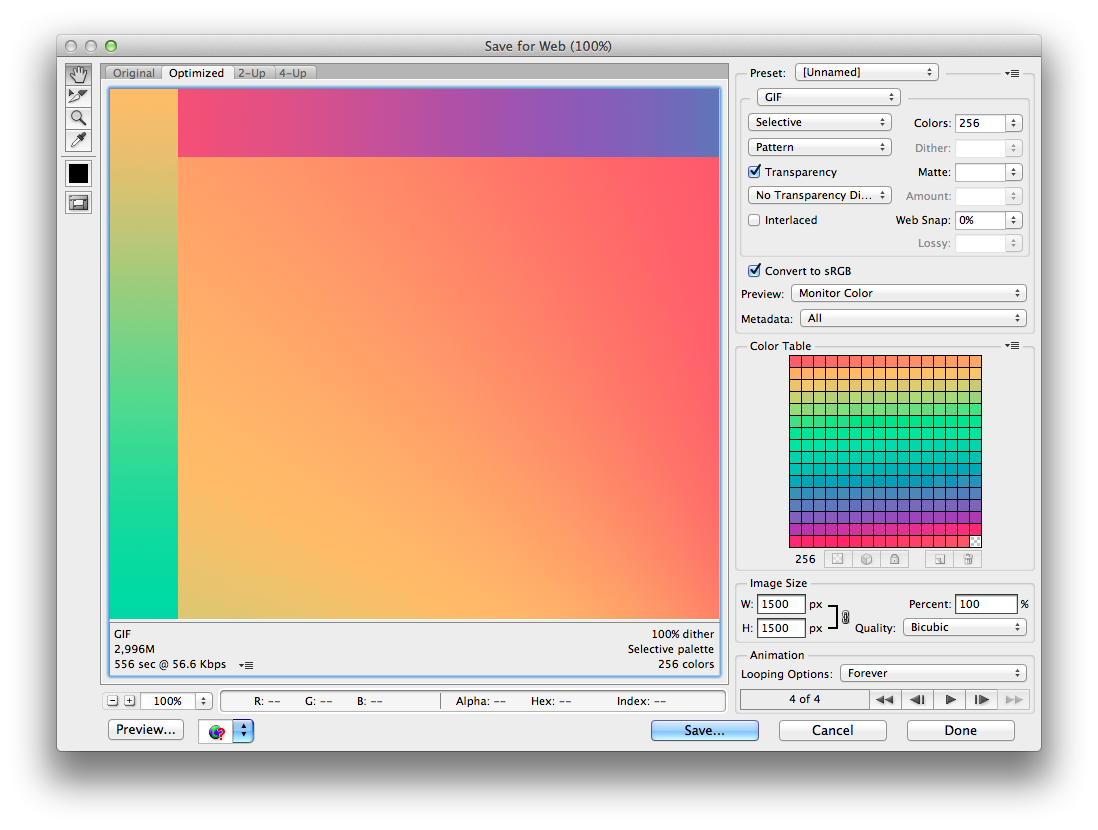Viewport: 1098px width, 830px height.
Task: Click the image height H field
Action: pos(781,628)
